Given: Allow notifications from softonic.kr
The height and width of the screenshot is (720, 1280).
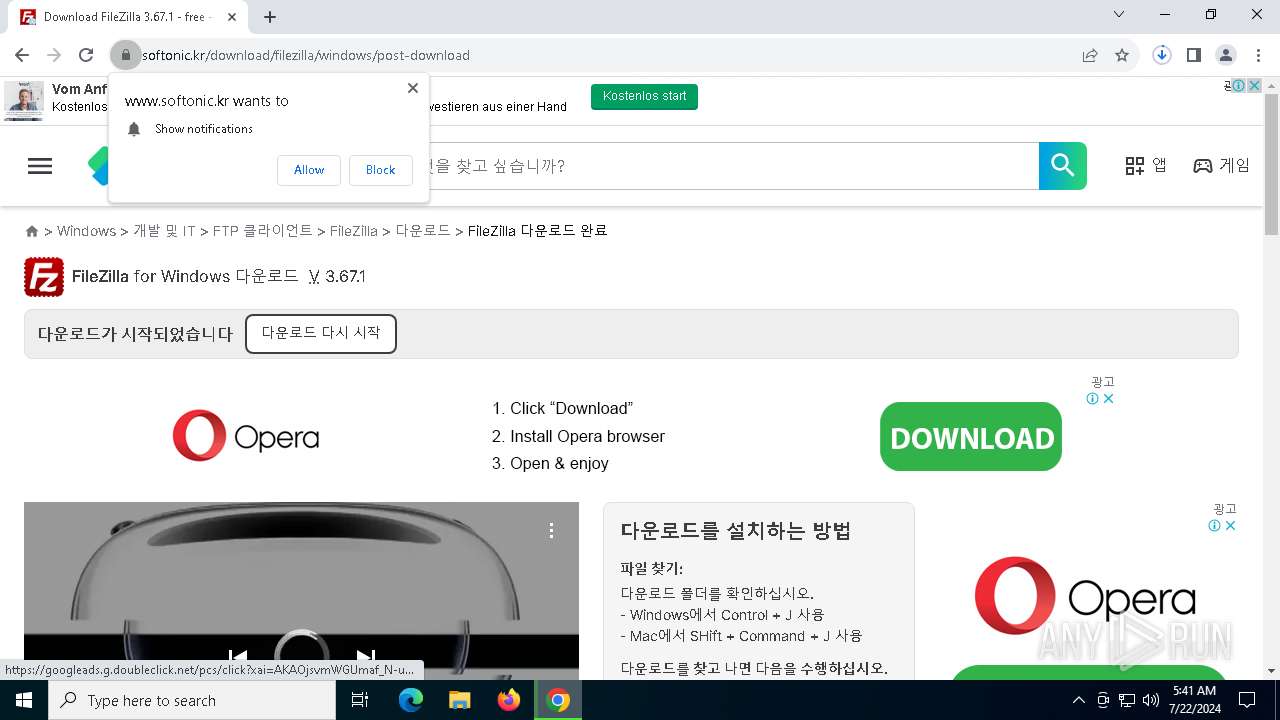Looking at the screenshot, I should (309, 170).
